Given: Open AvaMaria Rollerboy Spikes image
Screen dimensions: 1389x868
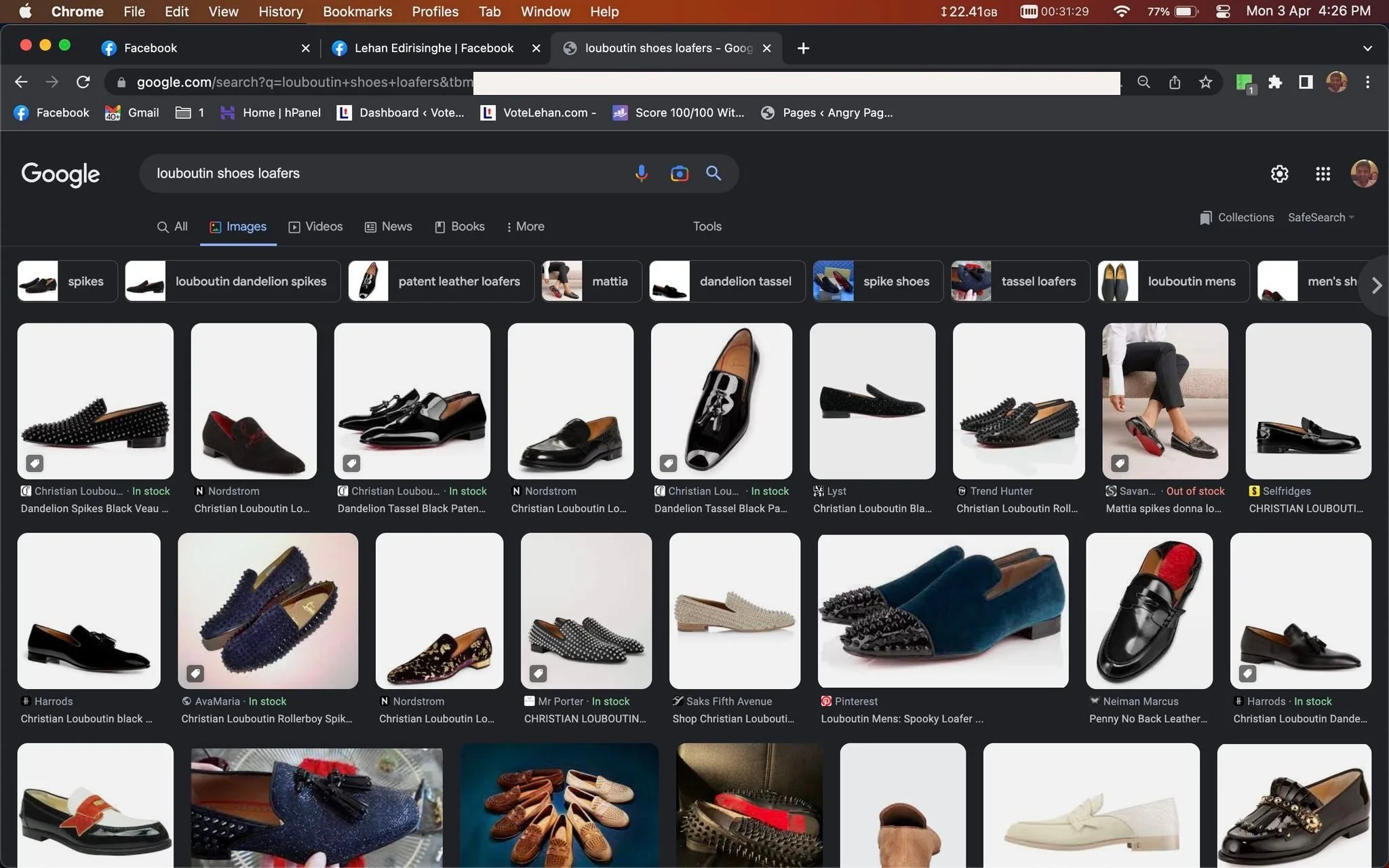Looking at the screenshot, I should tap(268, 611).
